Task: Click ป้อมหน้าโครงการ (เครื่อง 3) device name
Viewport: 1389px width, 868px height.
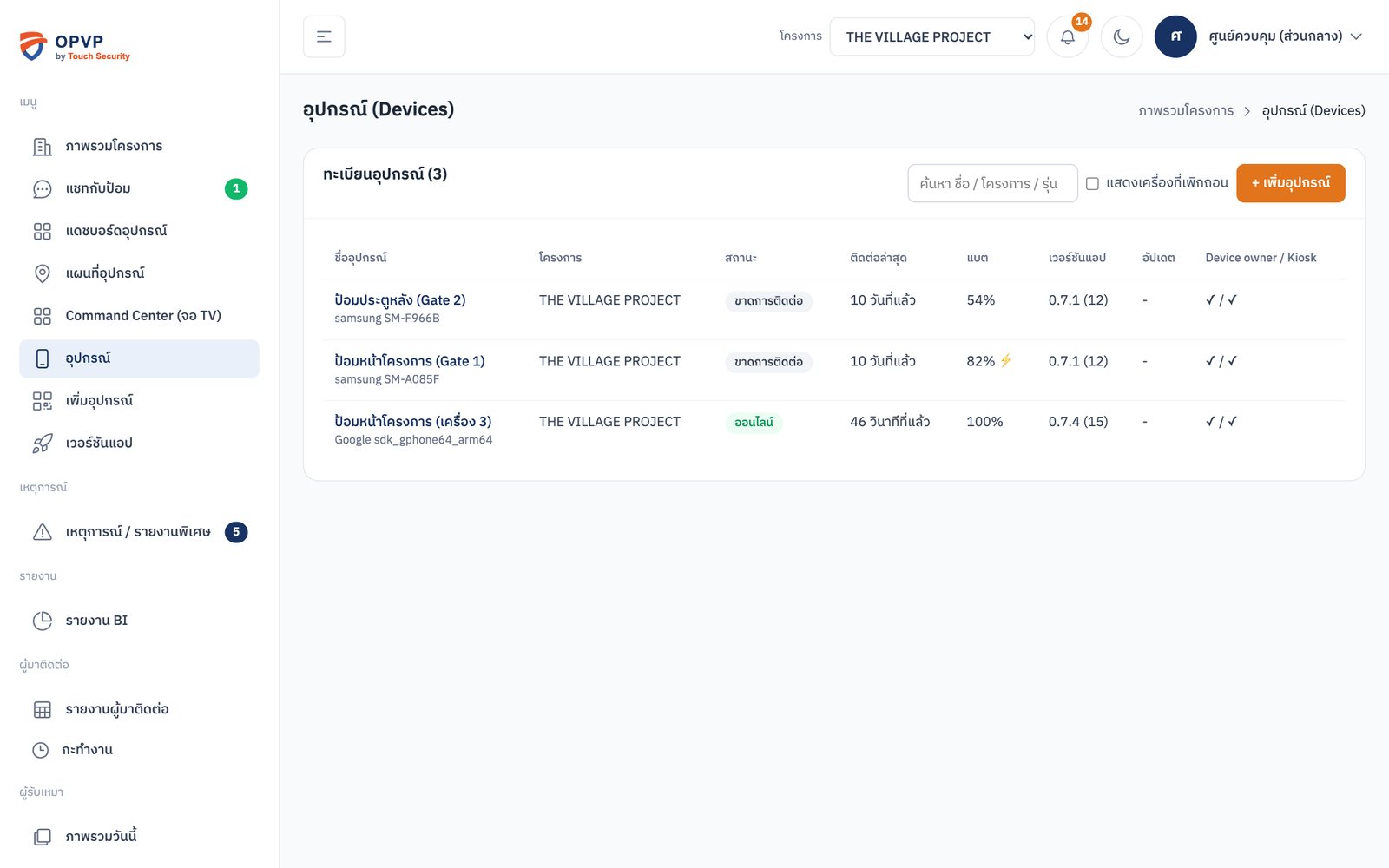Action: (x=413, y=422)
